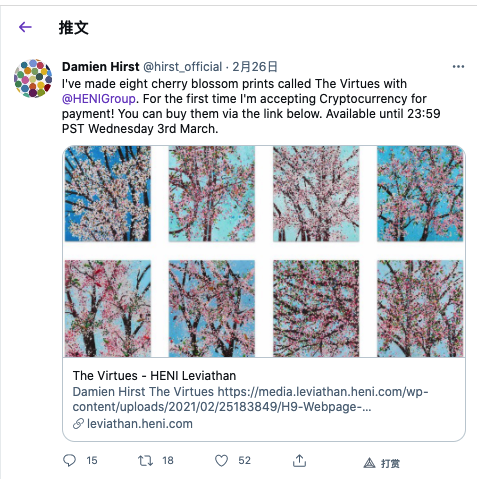Open the 2月26日 tweet date link
Screen dimensions: 477x479
tap(255, 67)
